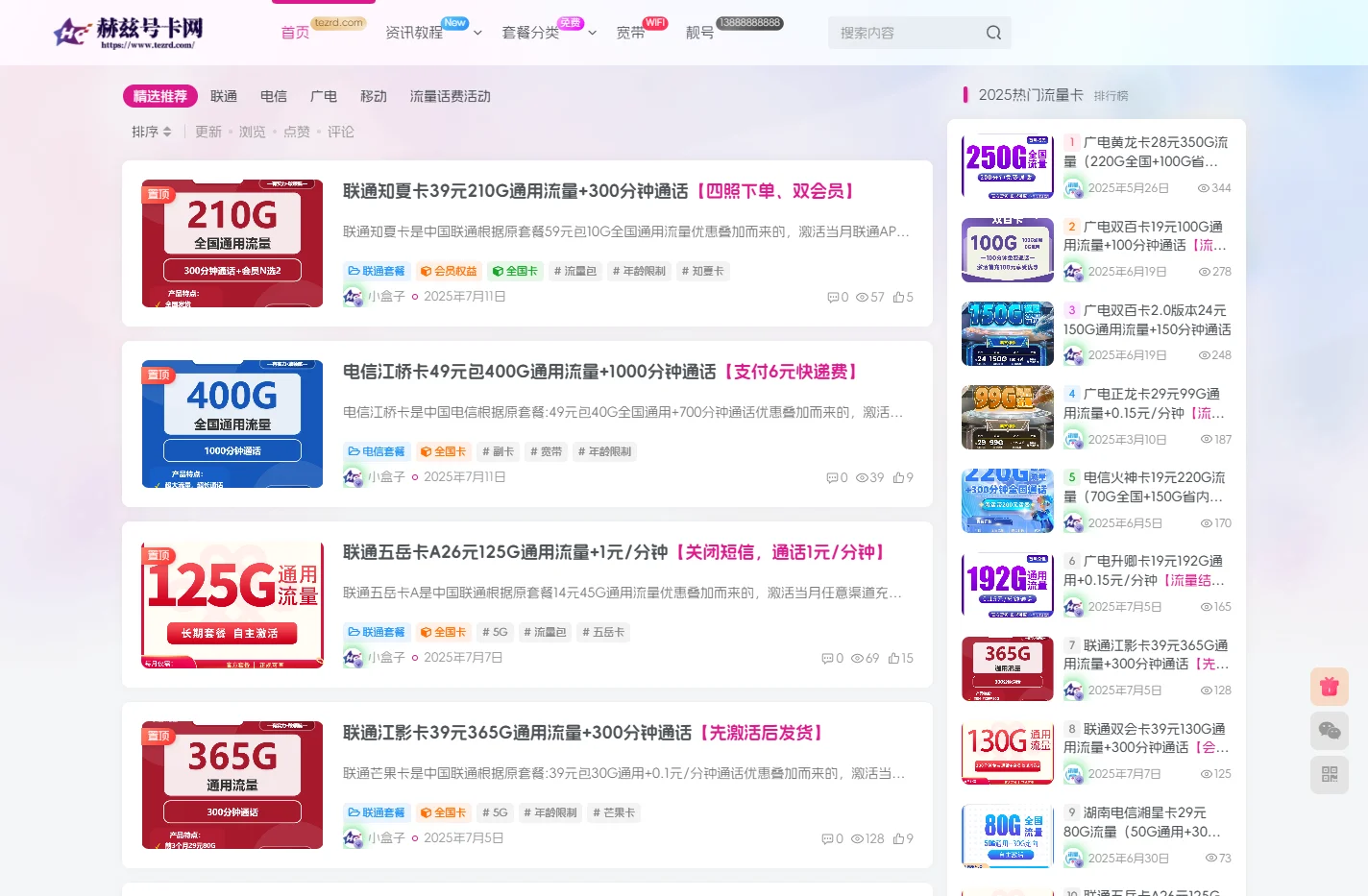
Task: Click author avatar on 联通五岳卡 post
Action: 354,657
